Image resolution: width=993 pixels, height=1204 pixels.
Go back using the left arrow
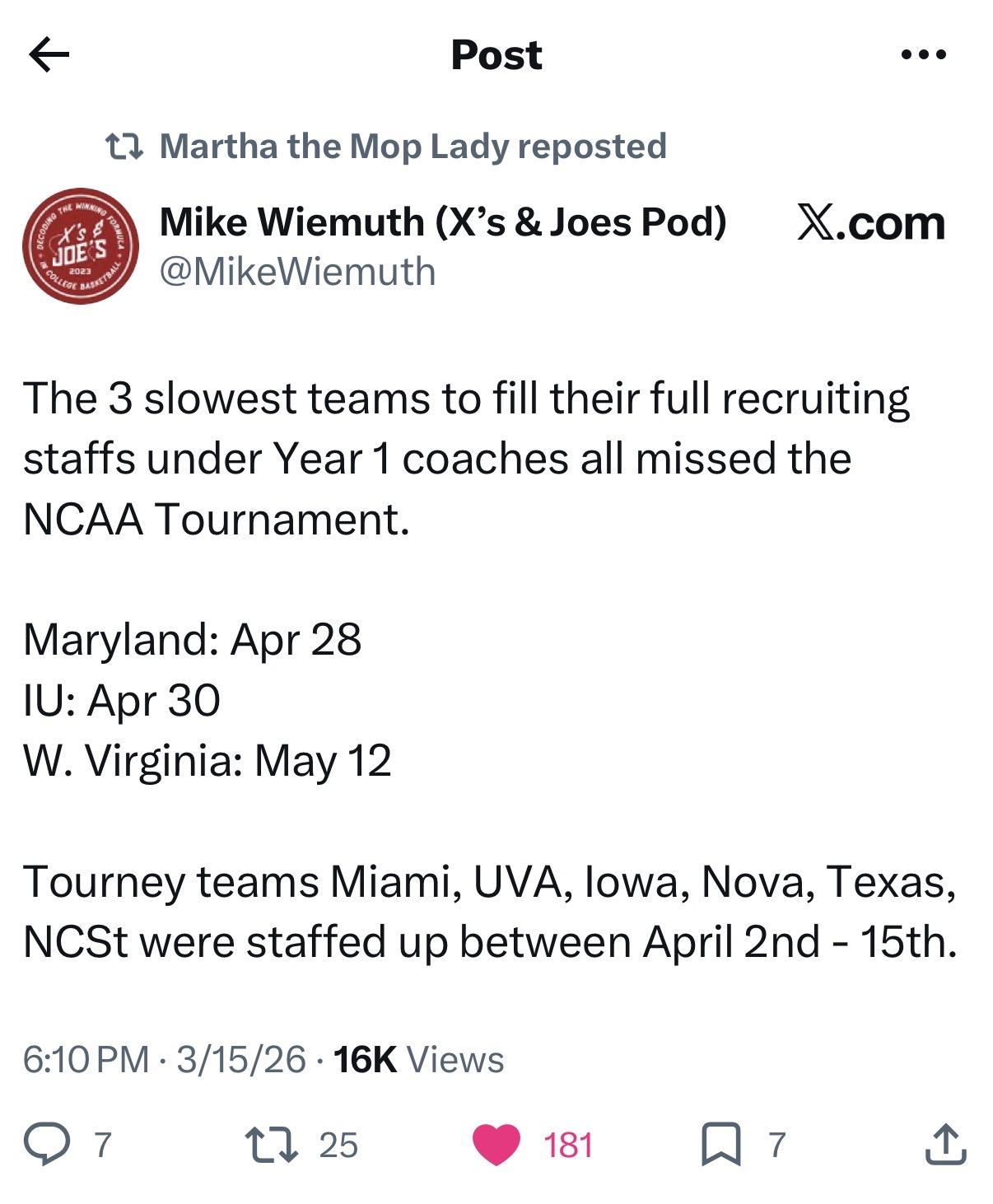point(49,55)
